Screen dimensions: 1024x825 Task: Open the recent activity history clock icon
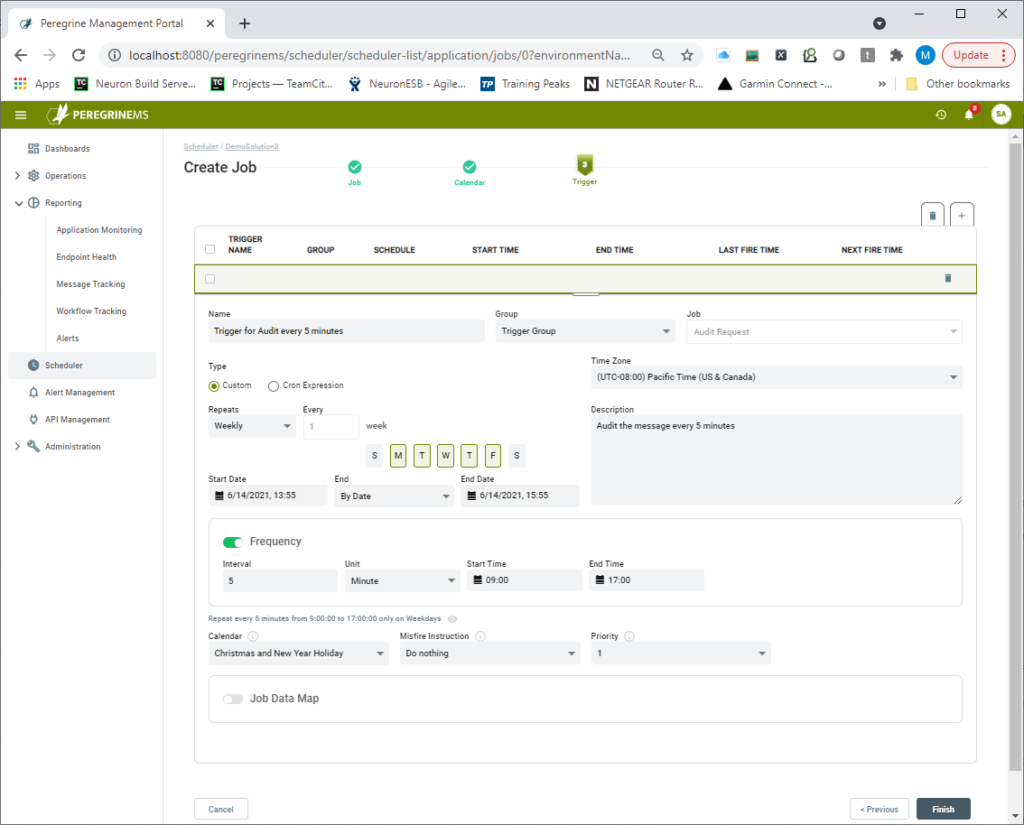[x=940, y=114]
